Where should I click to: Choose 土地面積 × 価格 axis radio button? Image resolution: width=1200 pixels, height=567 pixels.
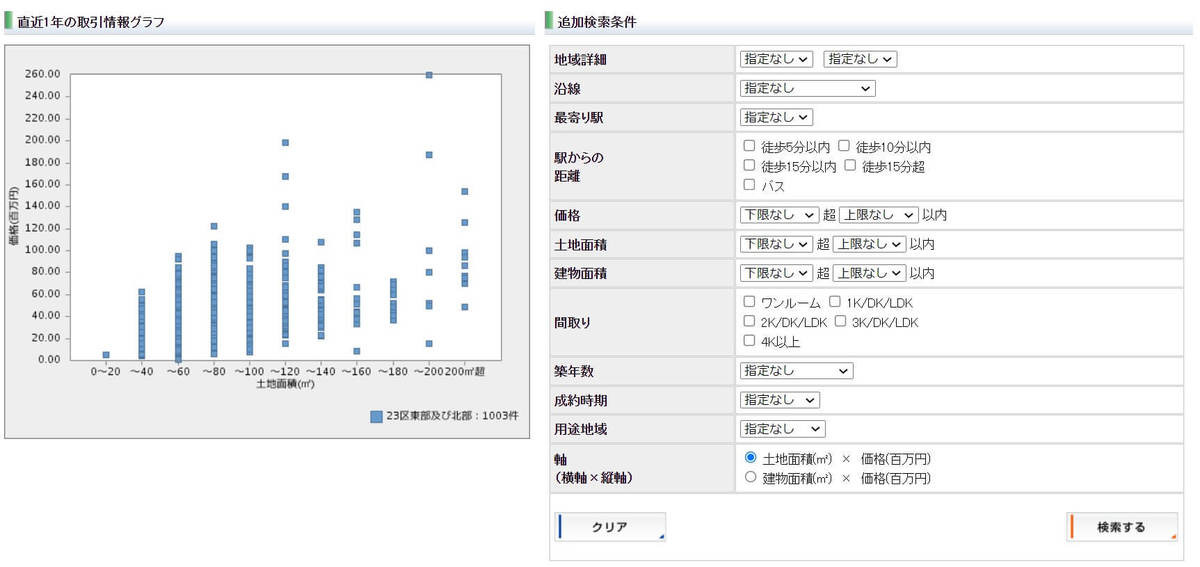[751, 458]
